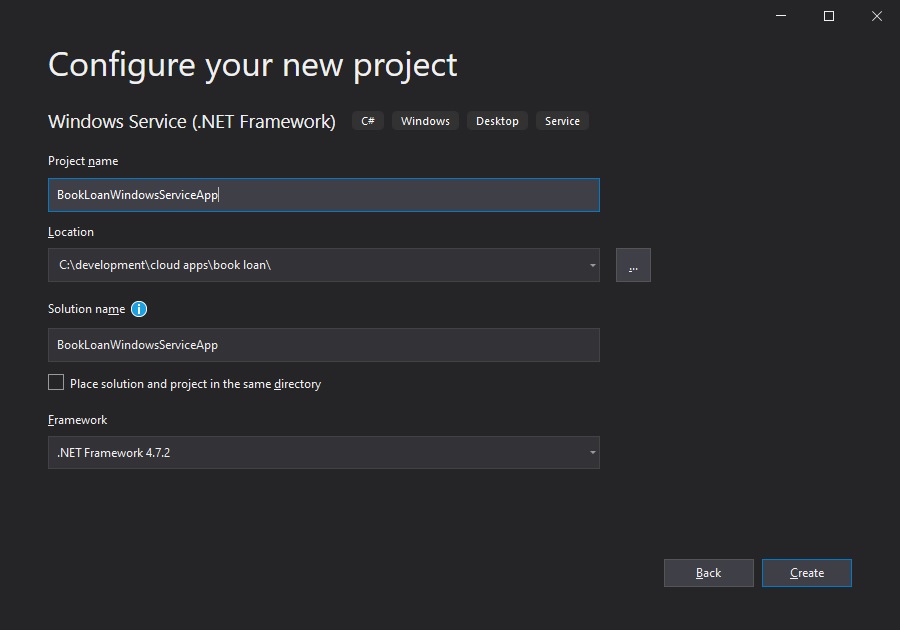
Task: Click the Solution name info icon
Action: [x=139, y=309]
